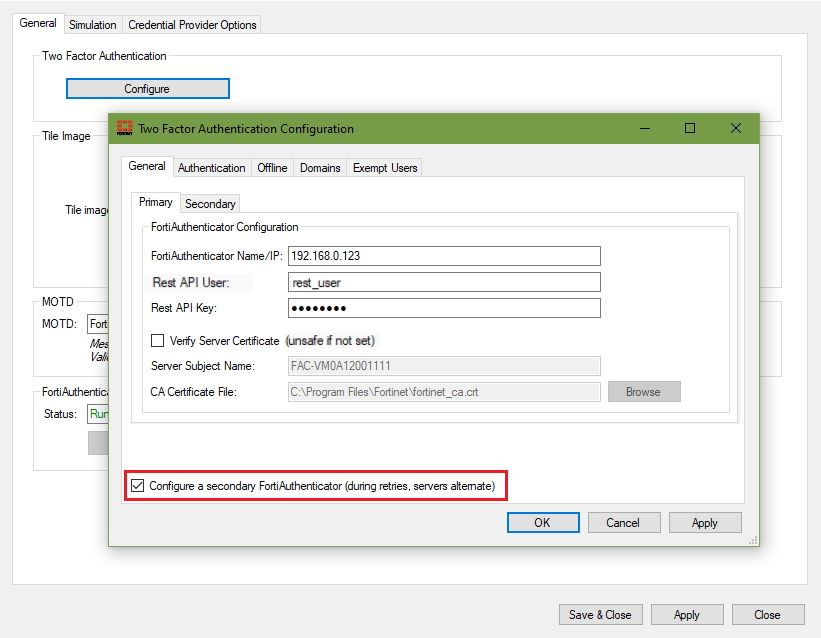
Task: Uncheck Configure a secondary FortiAuthenticator
Action: tap(137, 486)
